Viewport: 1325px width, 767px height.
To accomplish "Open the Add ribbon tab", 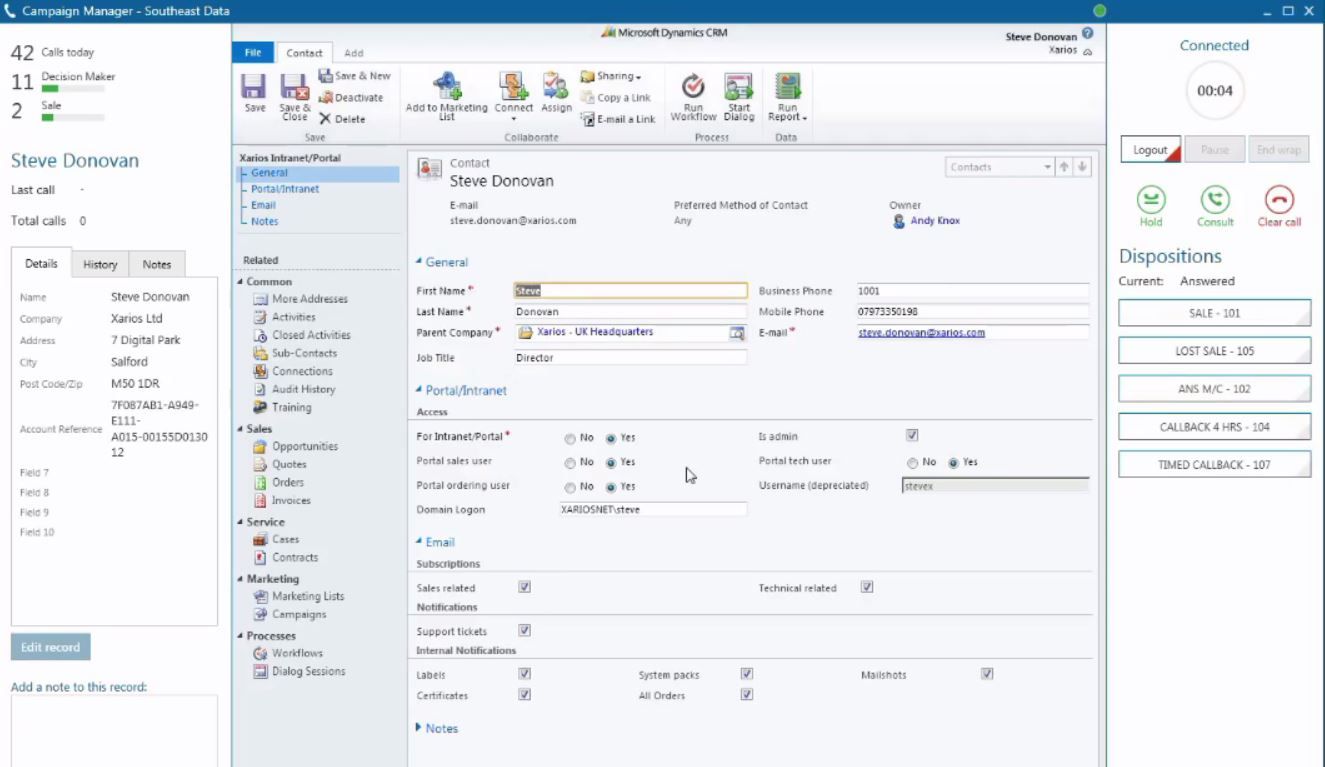I will click(x=354, y=52).
